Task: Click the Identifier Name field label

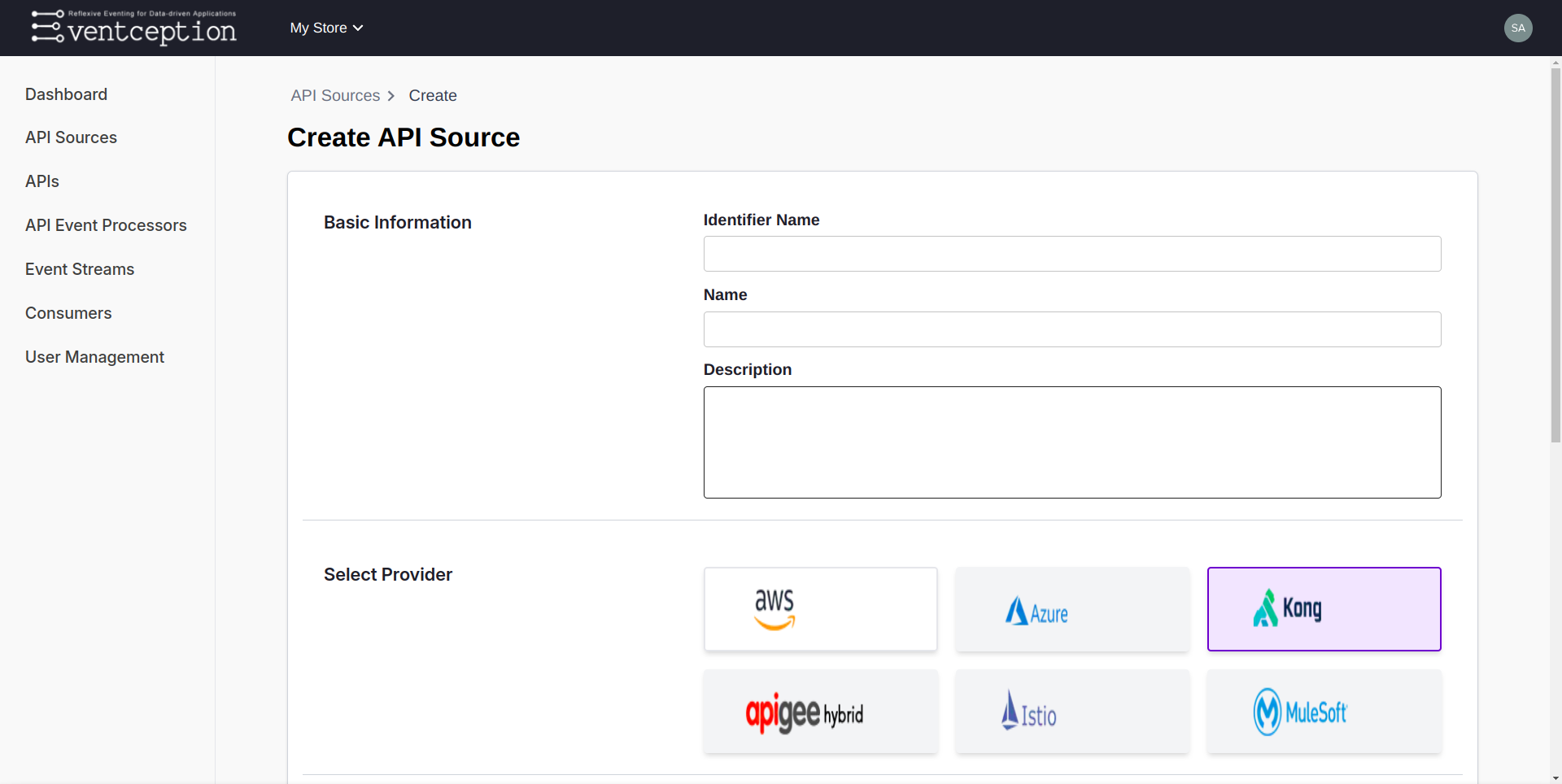Action: pos(761,220)
